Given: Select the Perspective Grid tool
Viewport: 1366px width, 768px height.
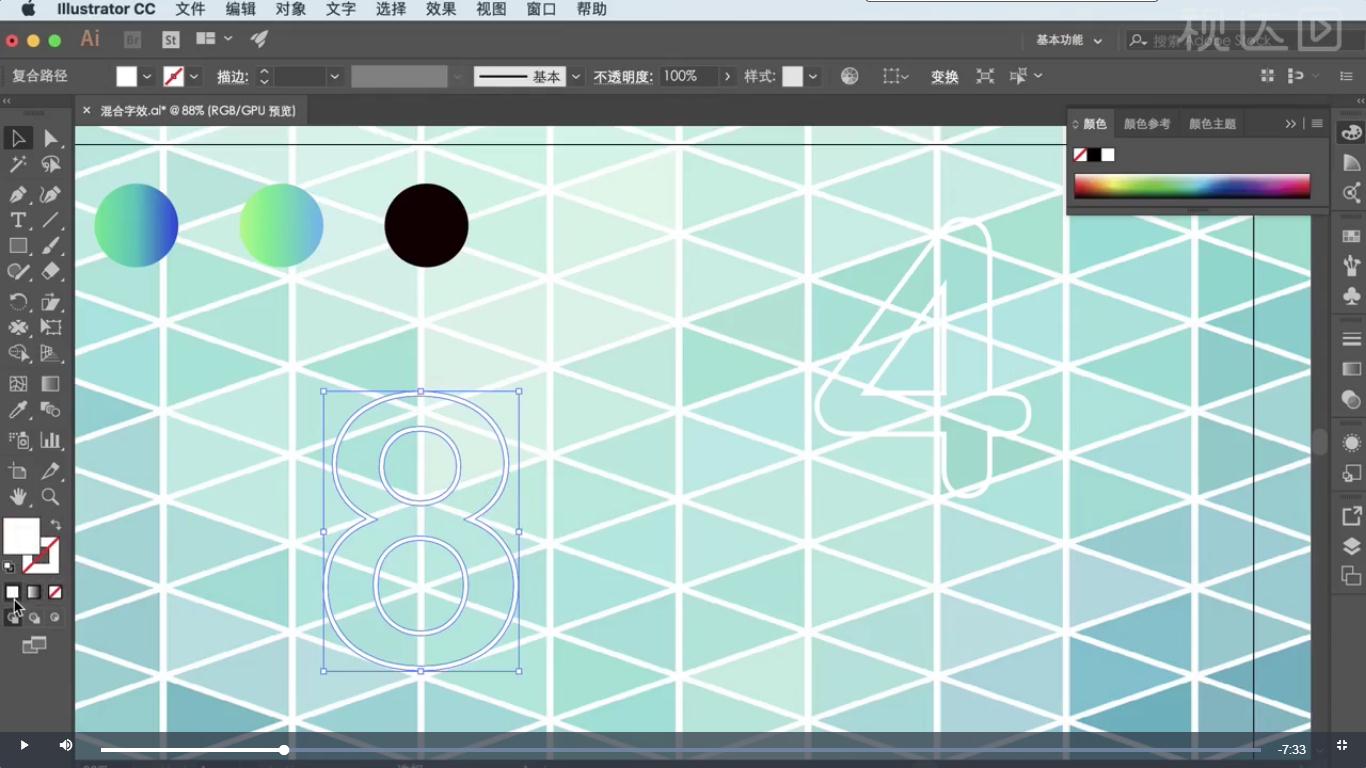Looking at the screenshot, I should (51, 354).
